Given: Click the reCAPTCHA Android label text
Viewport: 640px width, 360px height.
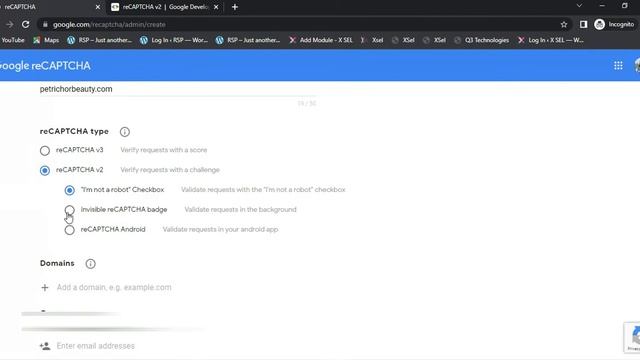Looking at the screenshot, I should pyautogui.click(x=113, y=229).
